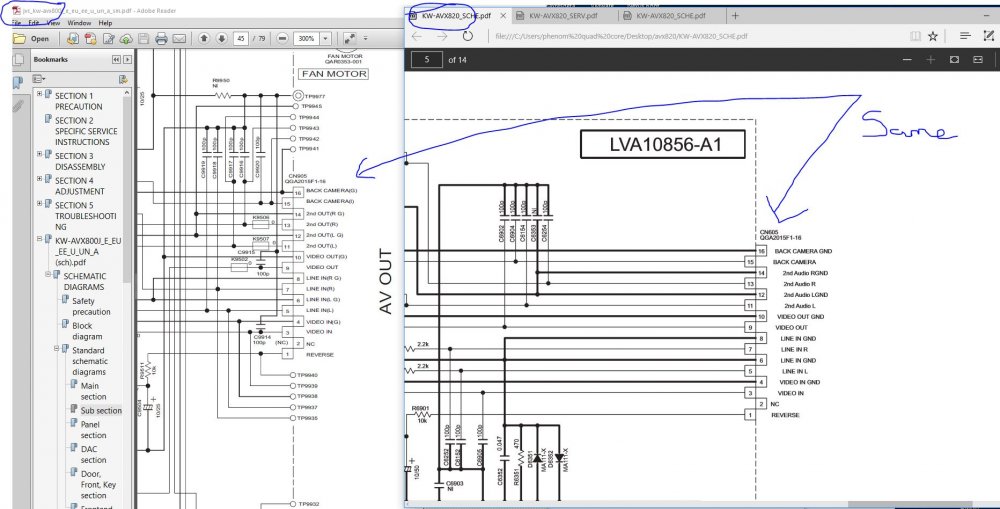Click the Edge Reading view book icon
The image size is (1000, 509).
pyautogui.click(x=915, y=36)
